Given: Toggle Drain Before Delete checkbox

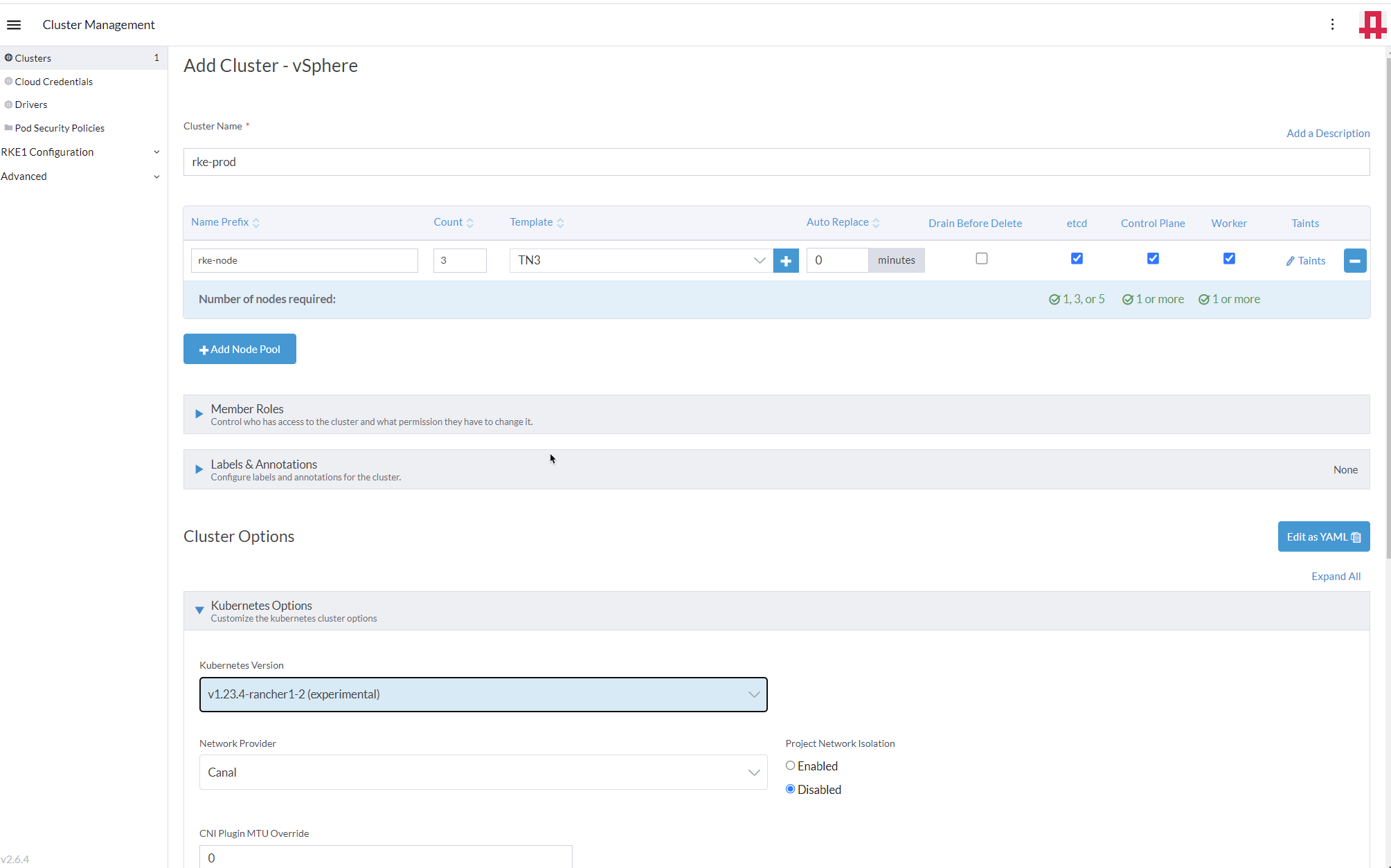Looking at the screenshot, I should click(x=982, y=259).
